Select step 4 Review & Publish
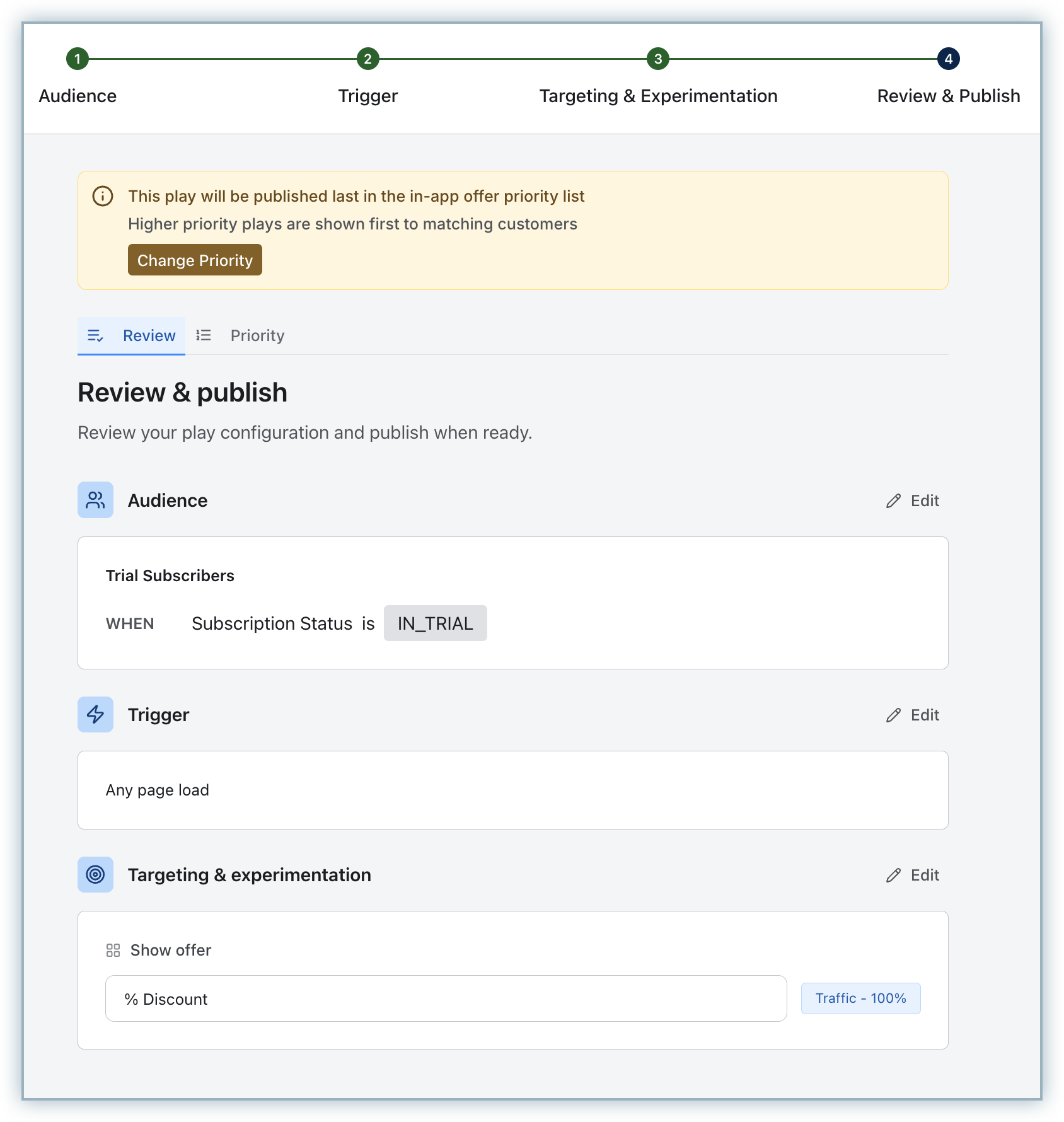This screenshot has height=1122, width=1064. pyautogui.click(x=948, y=59)
